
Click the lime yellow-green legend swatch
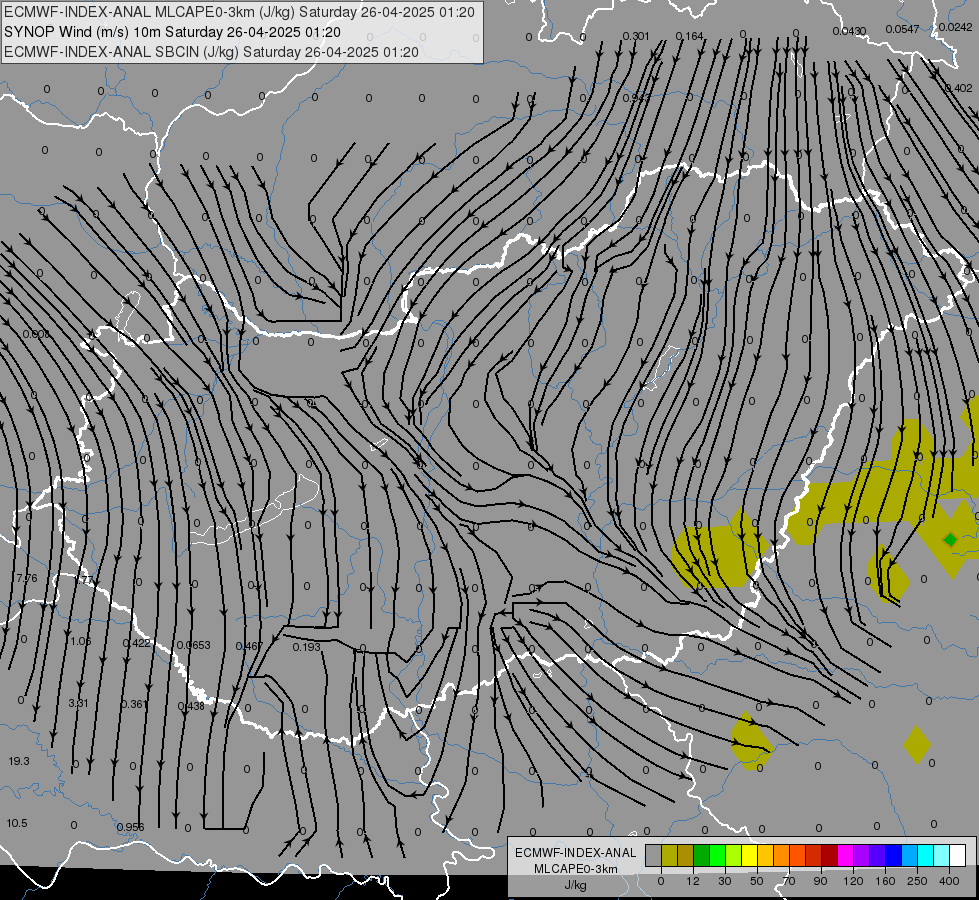(734, 855)
